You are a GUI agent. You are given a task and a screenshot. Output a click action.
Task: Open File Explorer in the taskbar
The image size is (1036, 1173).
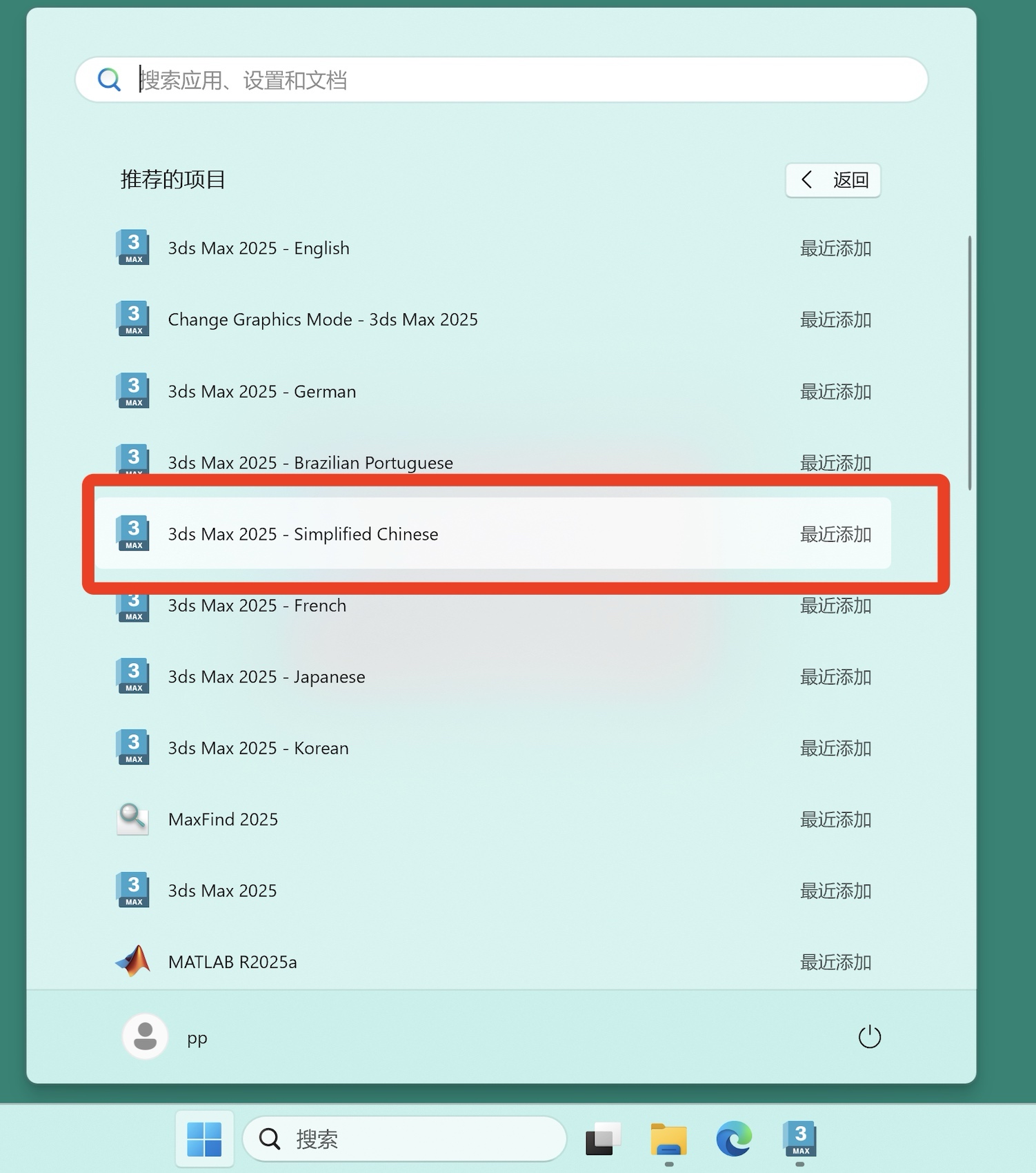(668, 1138)
